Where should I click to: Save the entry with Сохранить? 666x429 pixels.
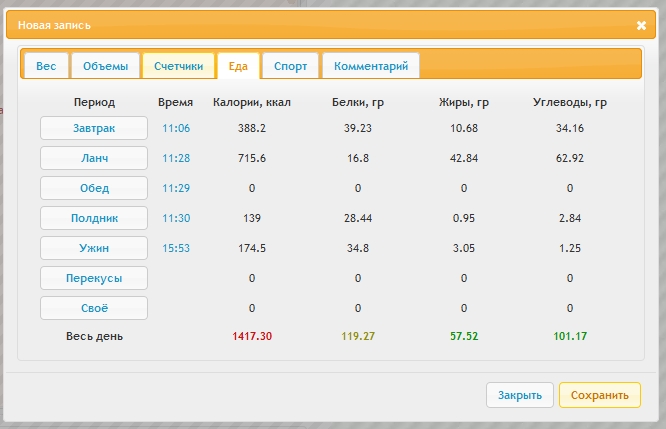pos(599,395)
